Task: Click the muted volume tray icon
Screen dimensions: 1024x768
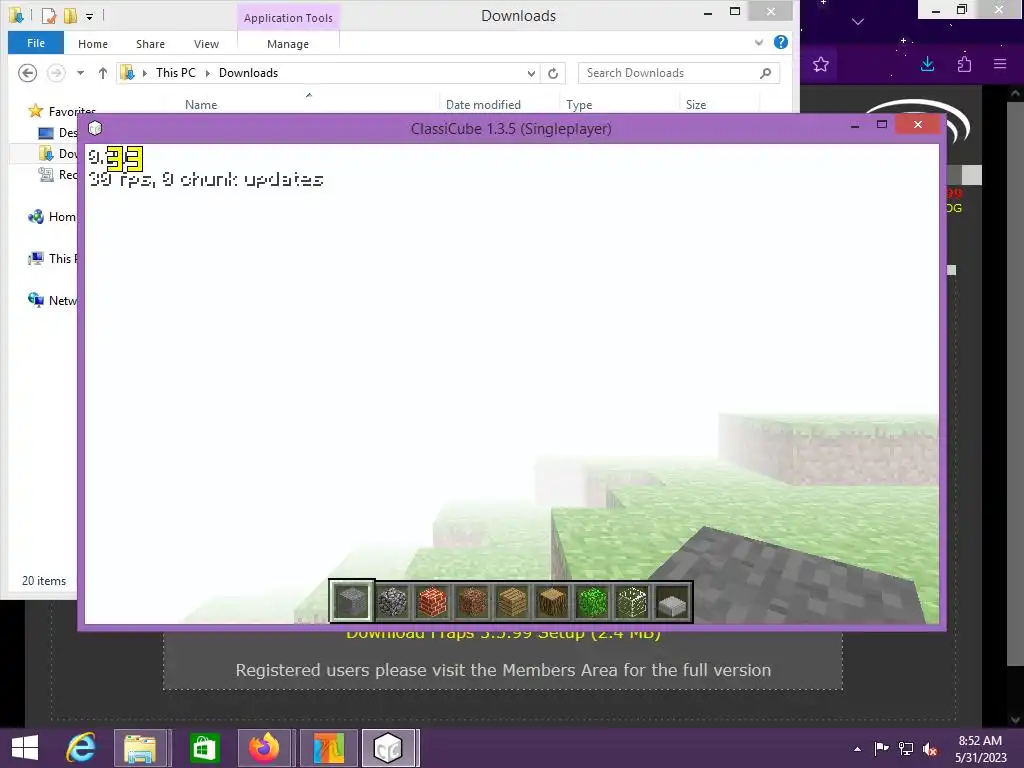Action: click(x=930, y=749)
